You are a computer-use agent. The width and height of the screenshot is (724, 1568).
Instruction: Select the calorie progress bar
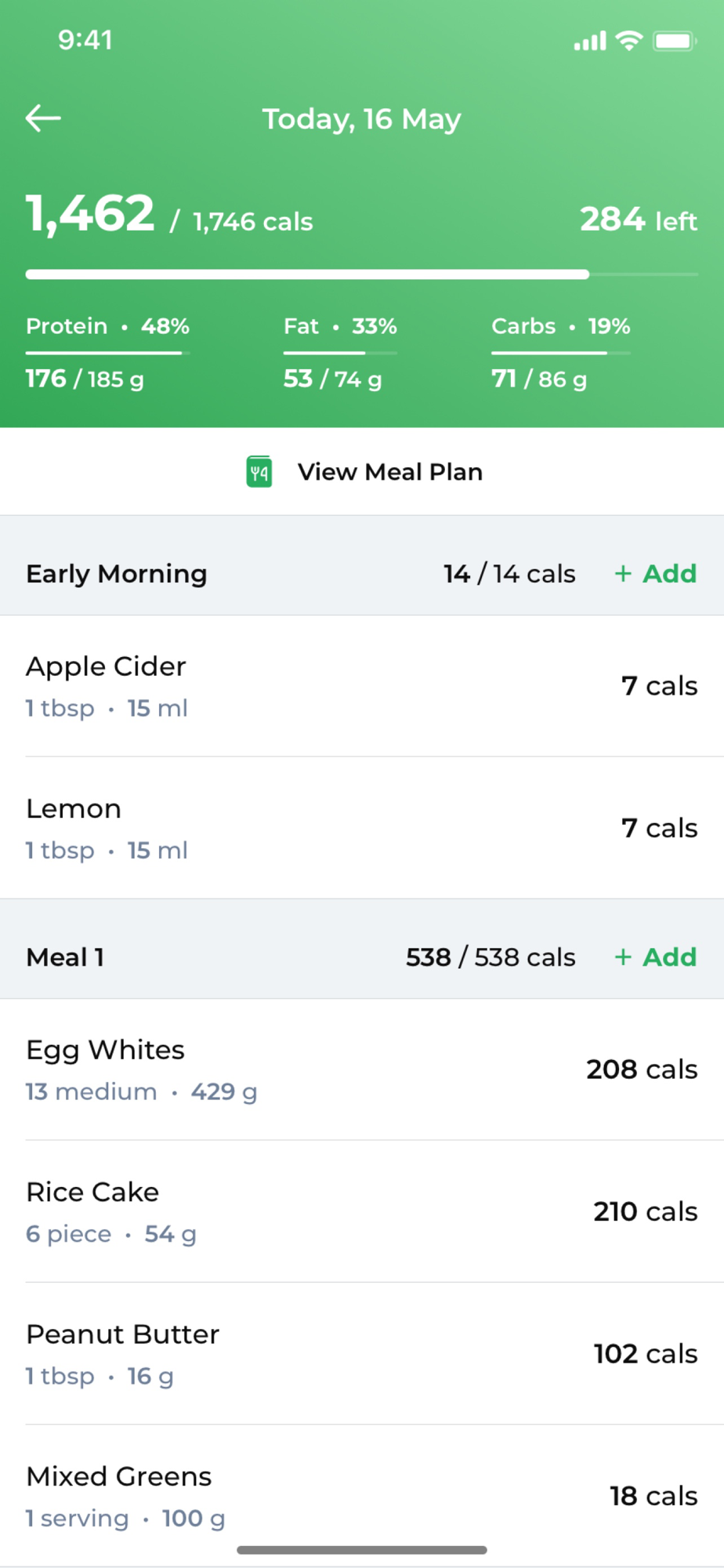point(362,274)
